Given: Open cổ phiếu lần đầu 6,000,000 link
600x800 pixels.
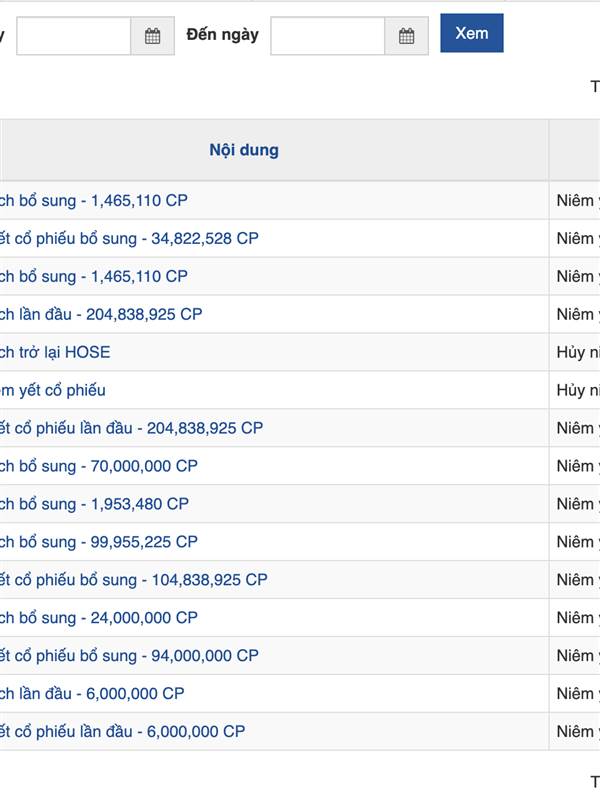Looking at the screenshot, I should pos(122,732).
